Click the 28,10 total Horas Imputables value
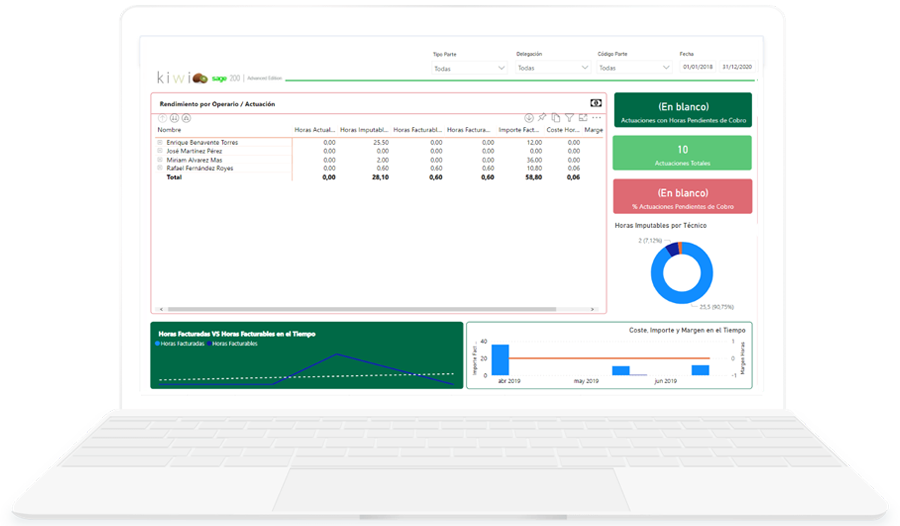 pos(380,177)
